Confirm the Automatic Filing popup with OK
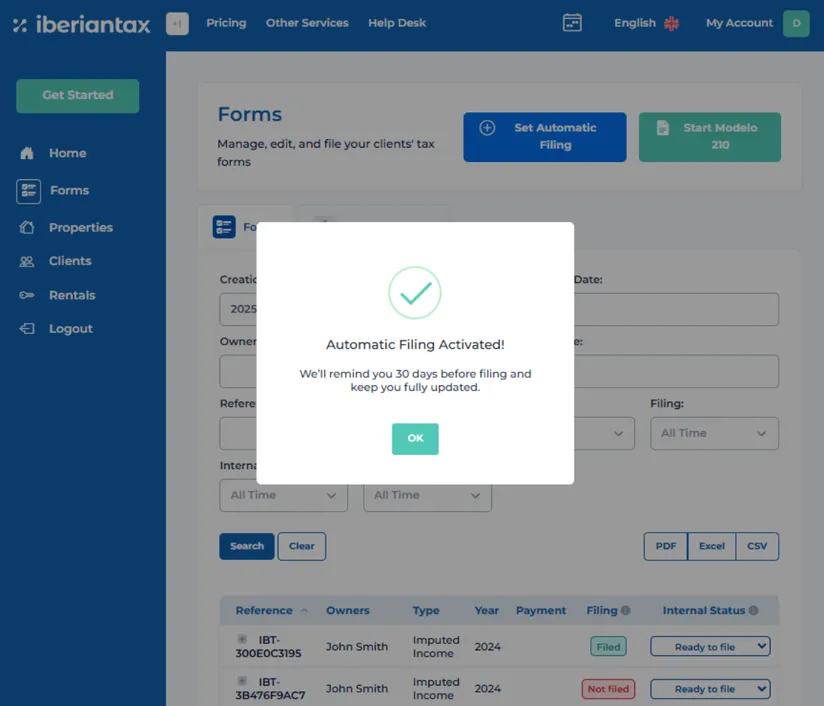Image resolution: width=824 pixels, height=706 pixels. pos(415,438)
